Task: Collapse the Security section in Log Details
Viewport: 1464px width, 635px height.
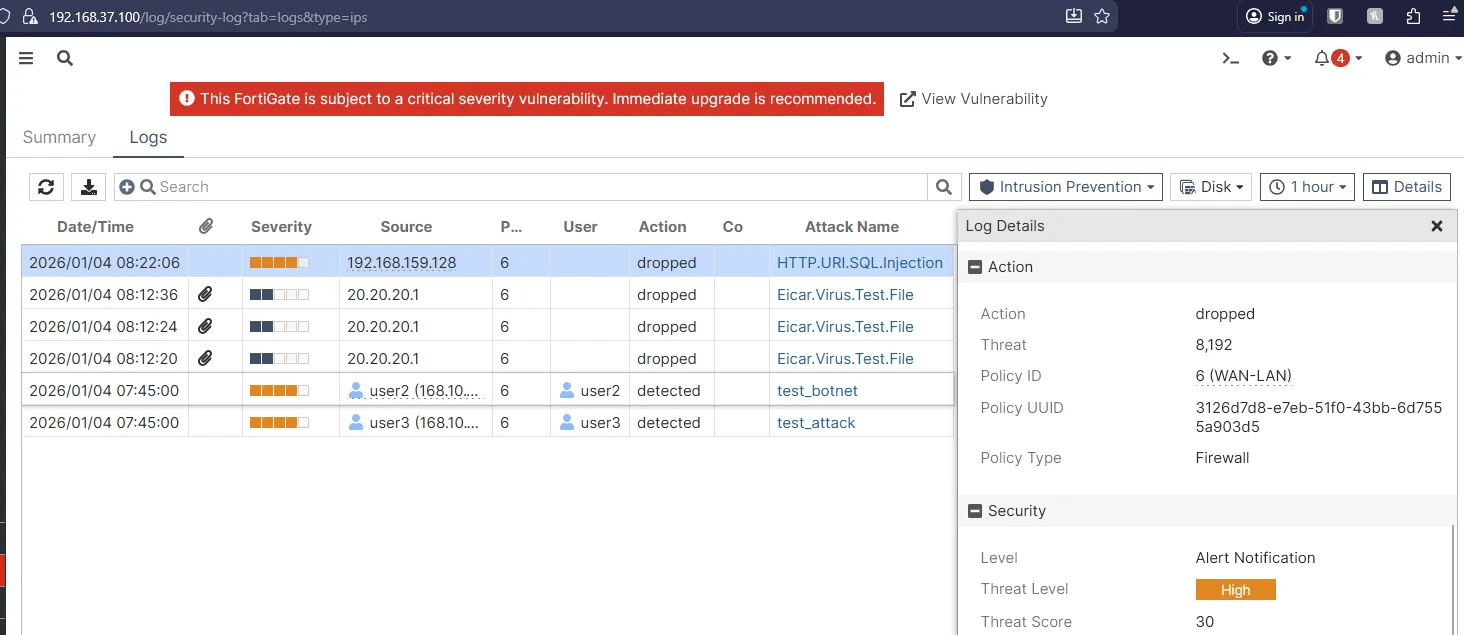Action: click(975, 510)
